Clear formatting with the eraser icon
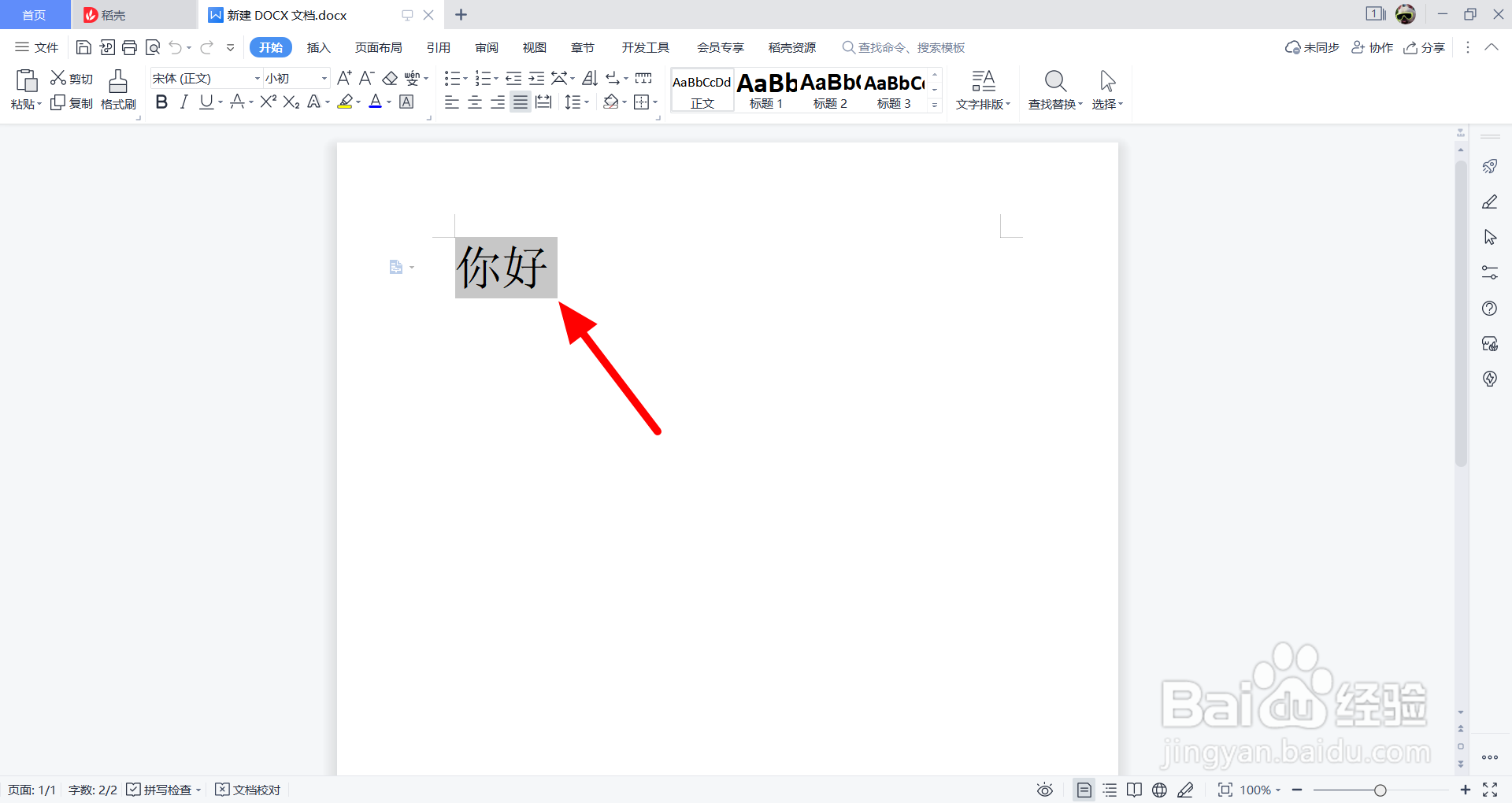 click(x=390, y=78)
